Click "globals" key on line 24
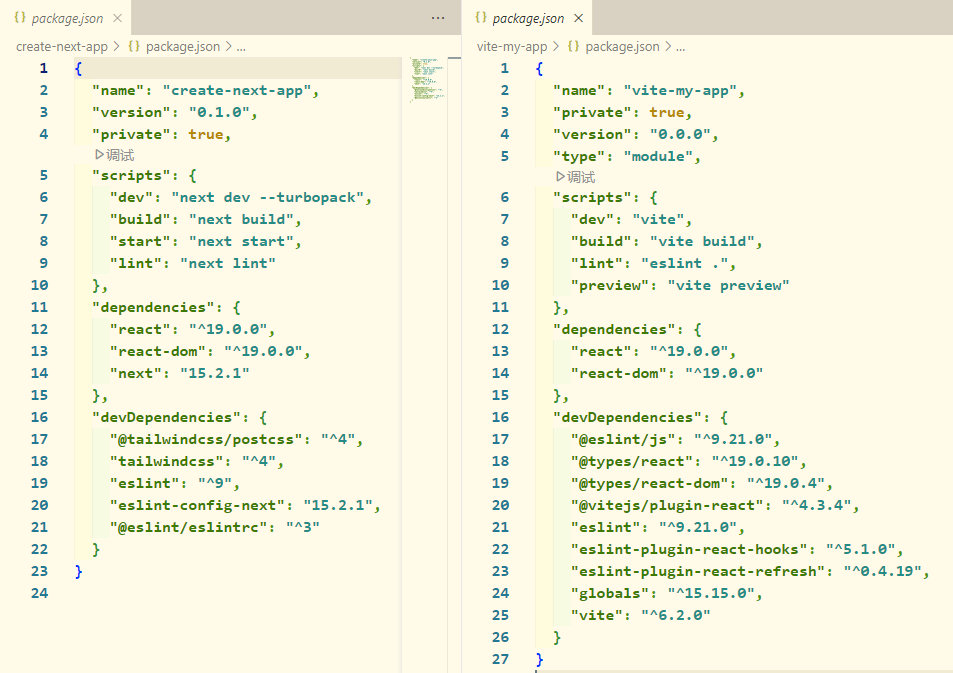The height and width of the screenshot is (673, 953). point(610,593)
